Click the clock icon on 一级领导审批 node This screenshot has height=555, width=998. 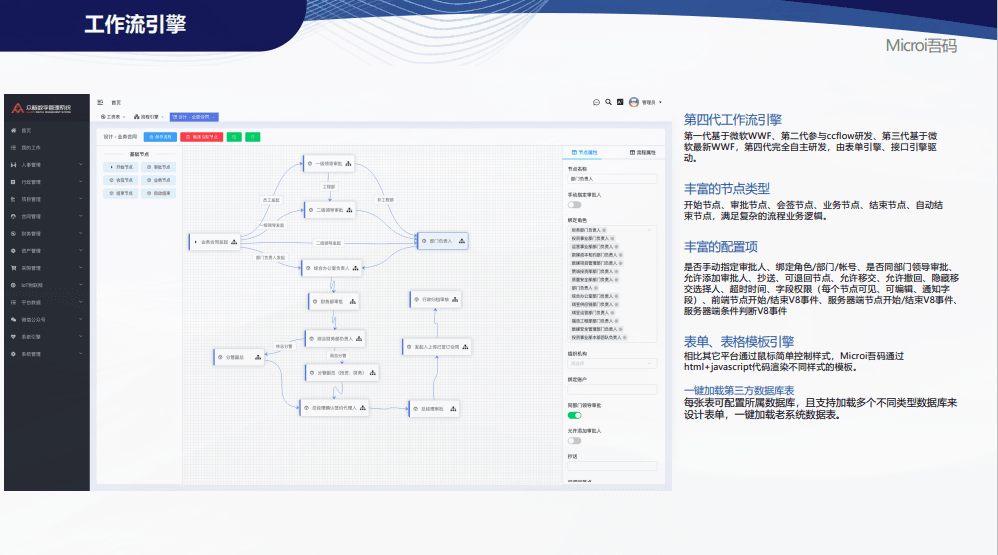[x=310, y=164]
